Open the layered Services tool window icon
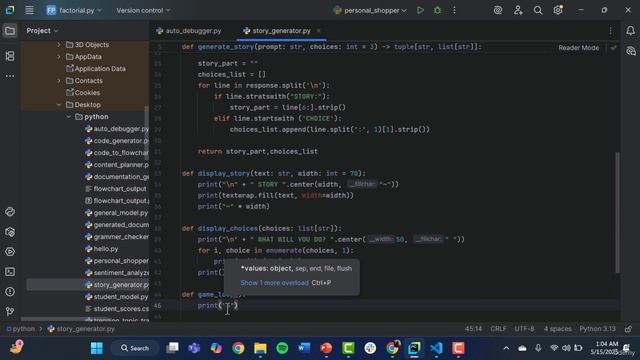This screenshot has width=640, height=360. [x=10, y=232]
